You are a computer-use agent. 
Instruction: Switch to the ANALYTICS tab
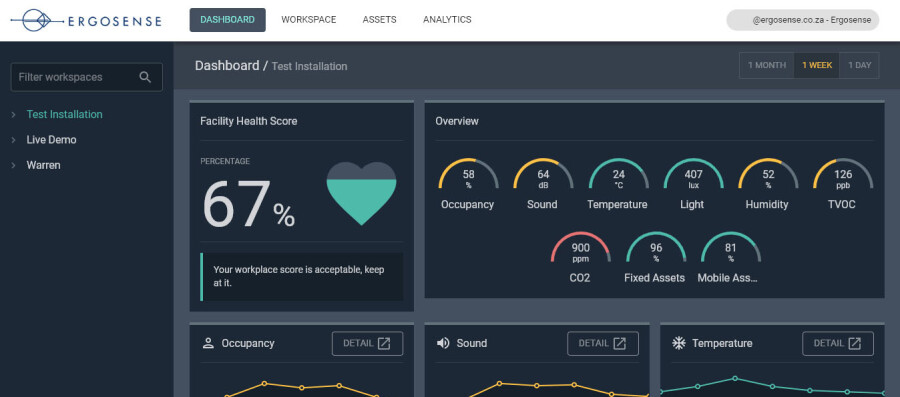(447, 20)
